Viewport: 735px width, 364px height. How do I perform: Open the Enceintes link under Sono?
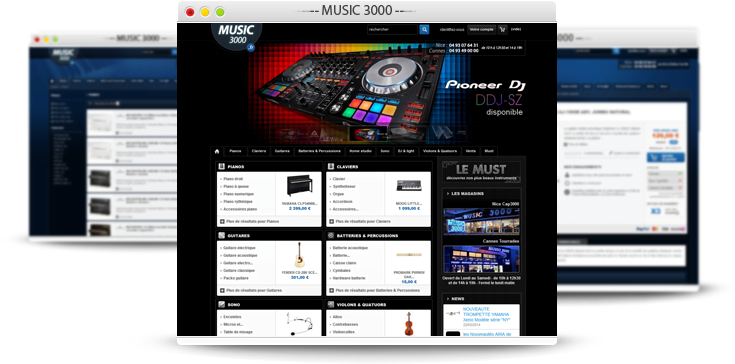232,317
